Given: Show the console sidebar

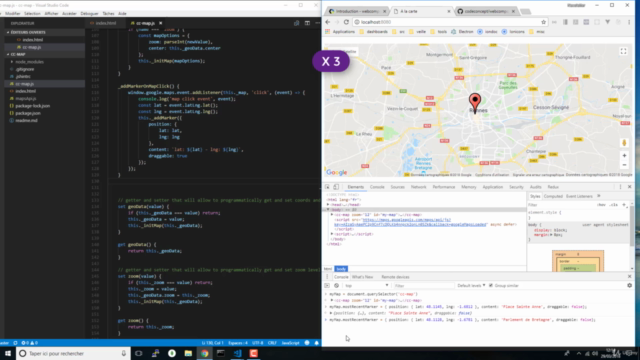Looking at the screenshot, I should point(327,286).
